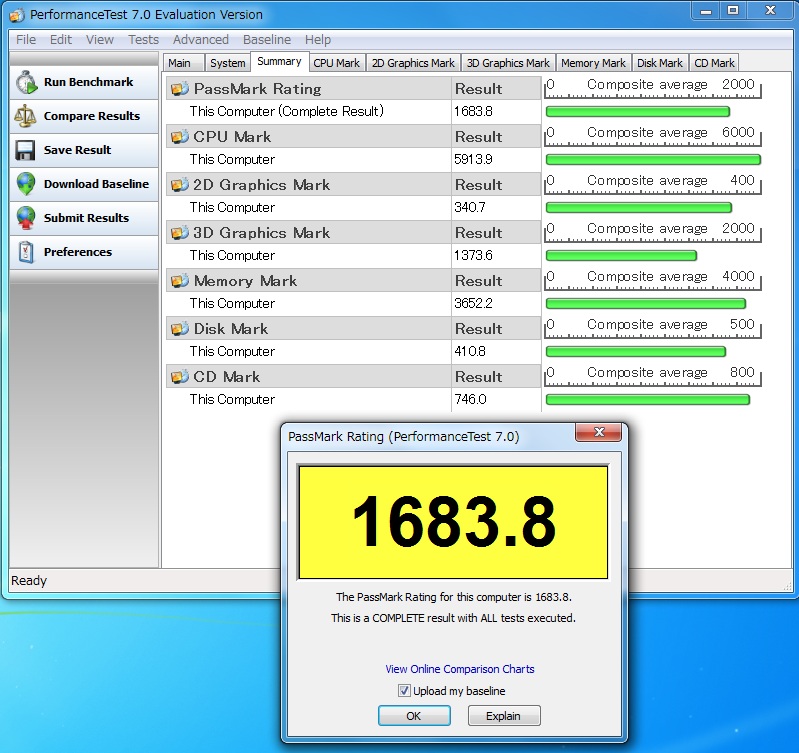Select the 2D Graphics result 340.7
This screenshot has width=799, height=753.
(x=470, y=207)
